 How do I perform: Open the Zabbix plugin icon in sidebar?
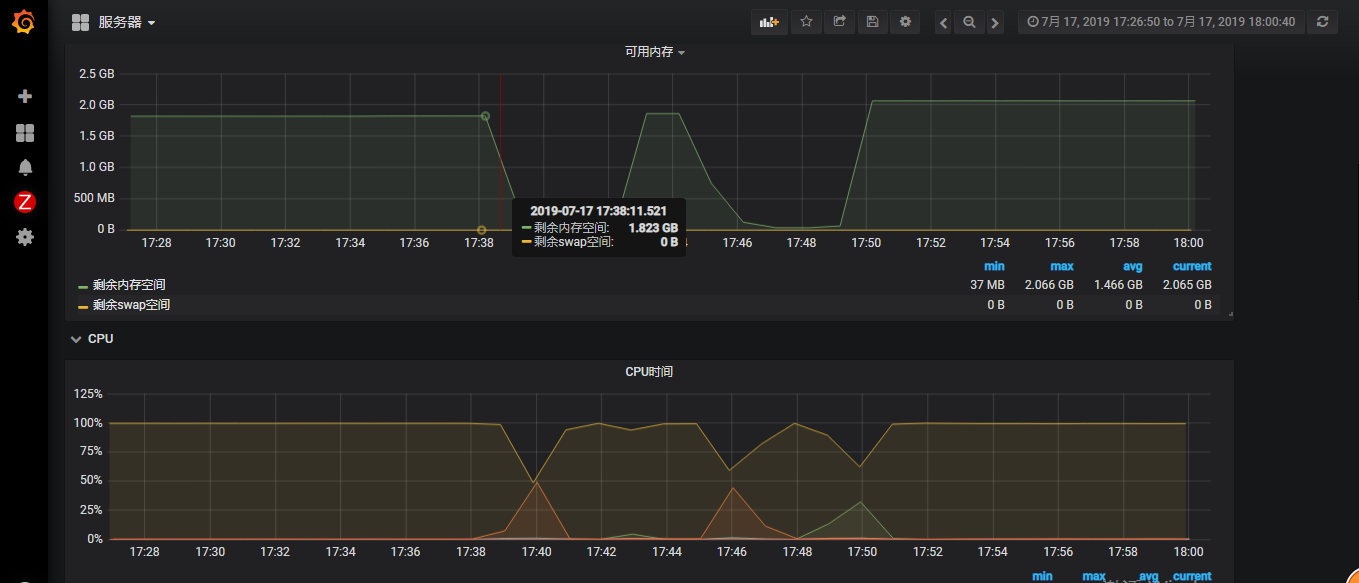[x=25, y=202]
